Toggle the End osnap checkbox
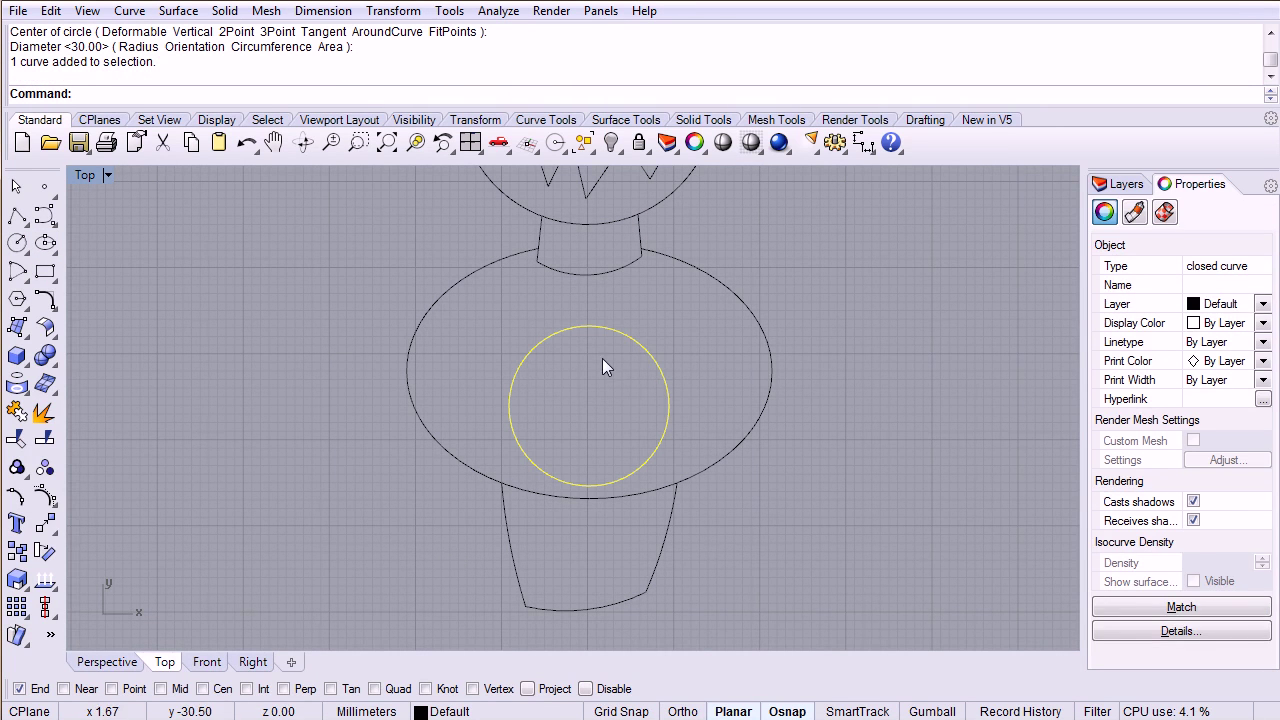Viewport: 1280px width, 720px height. click(19, 689)
